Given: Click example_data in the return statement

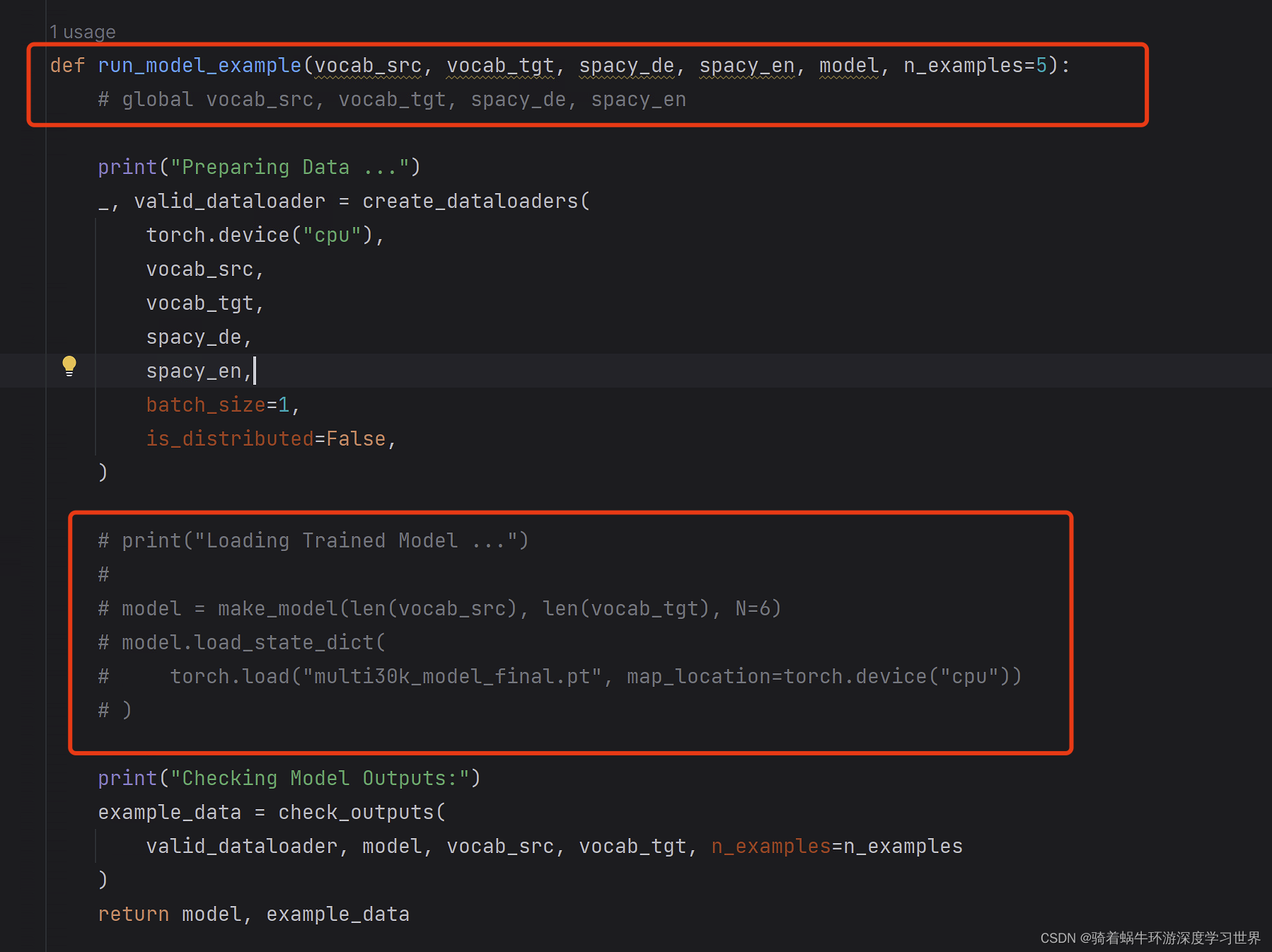Looking at the screenshot, I should (338, 915).
